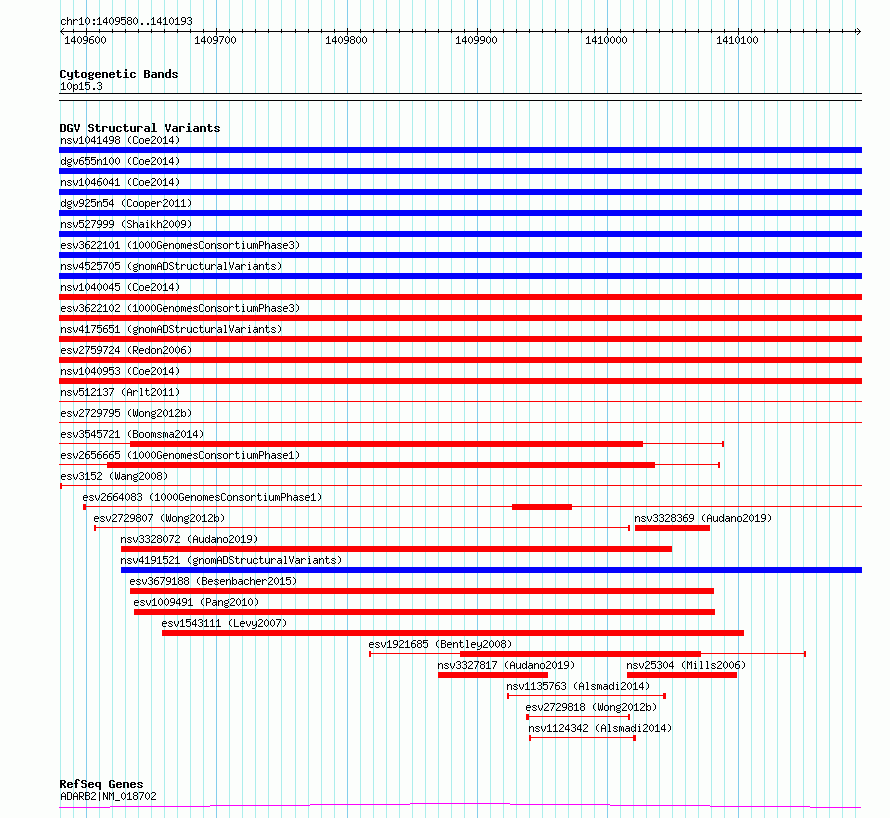The image size is (890, 818).
Task: Click esv2729807 (Wong2012b) variant label
Action: click(x=159, y=518)
